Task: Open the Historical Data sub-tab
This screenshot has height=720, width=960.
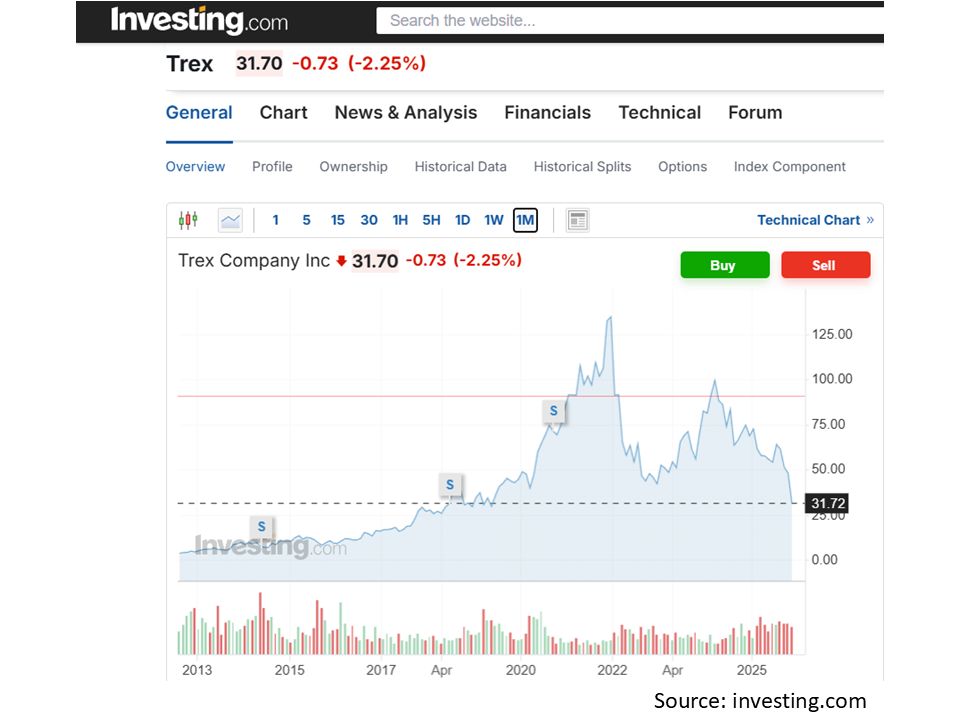Action: pos(460,167)
